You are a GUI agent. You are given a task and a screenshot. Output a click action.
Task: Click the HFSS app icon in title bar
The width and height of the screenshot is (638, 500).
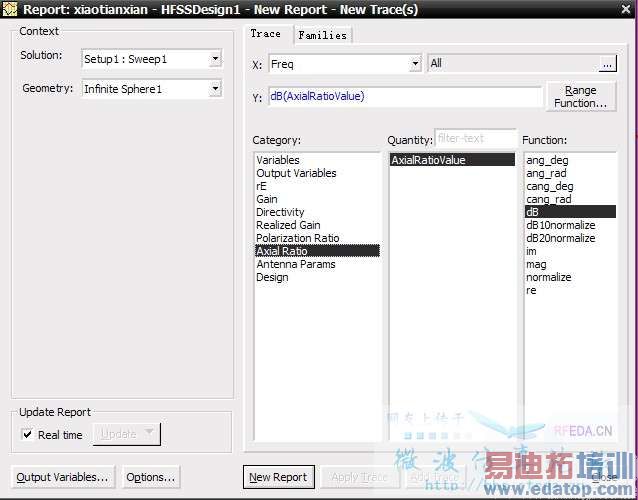click(10, 9)
